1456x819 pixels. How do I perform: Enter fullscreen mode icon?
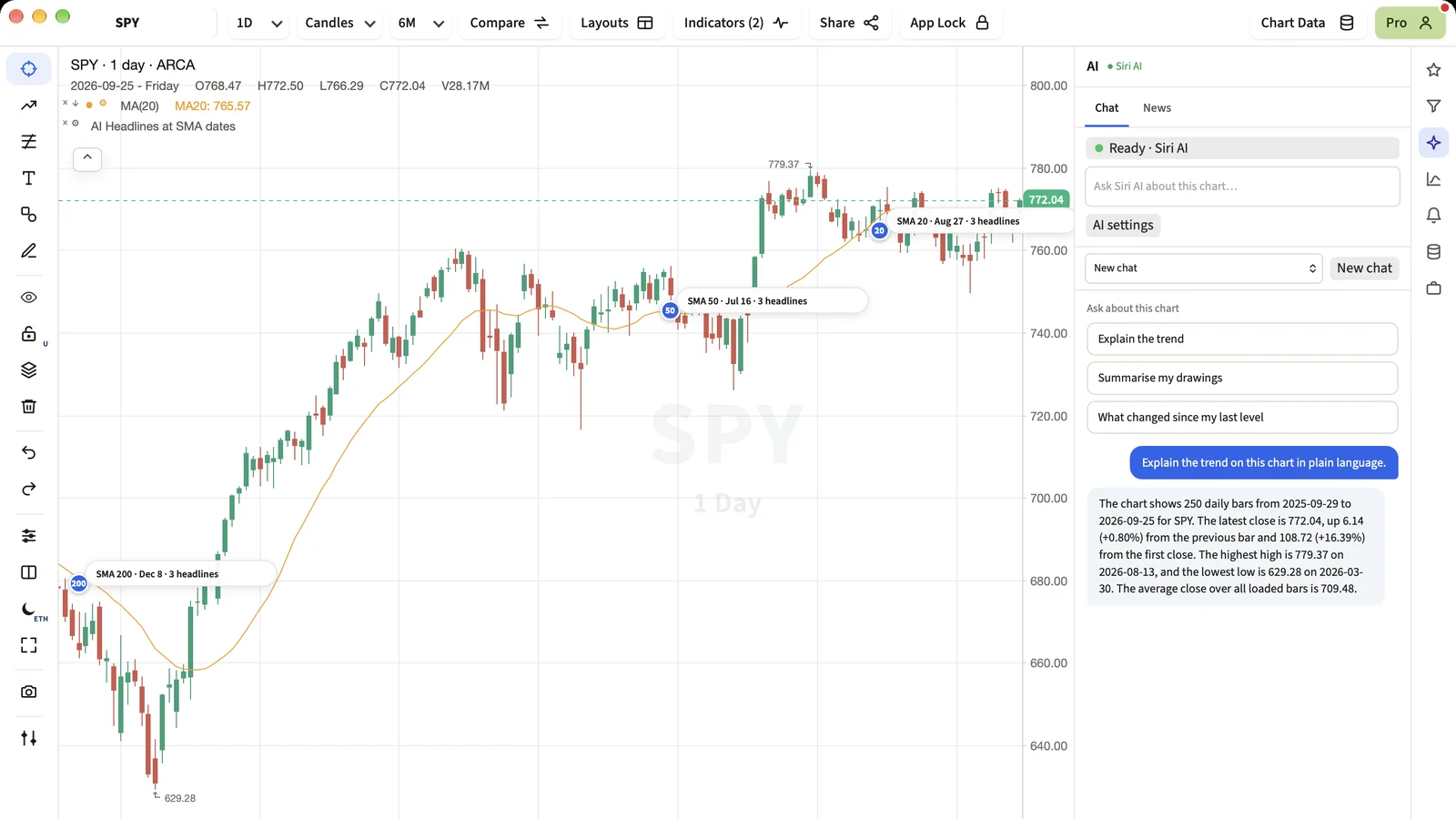coord(29,645)
